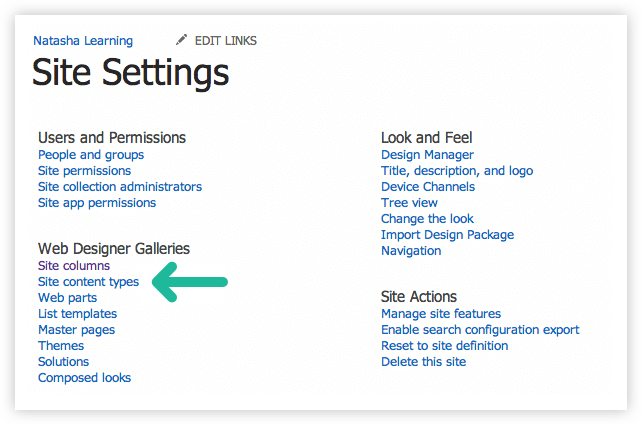Image resolution: width=642 pixels, height=425 pixels.
Task: Select Site permissions link
Action: pyautogui.click(x=84, y=171)
